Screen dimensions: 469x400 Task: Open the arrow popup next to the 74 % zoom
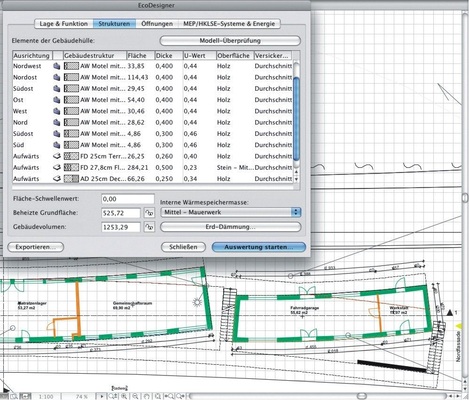(101, 396)
